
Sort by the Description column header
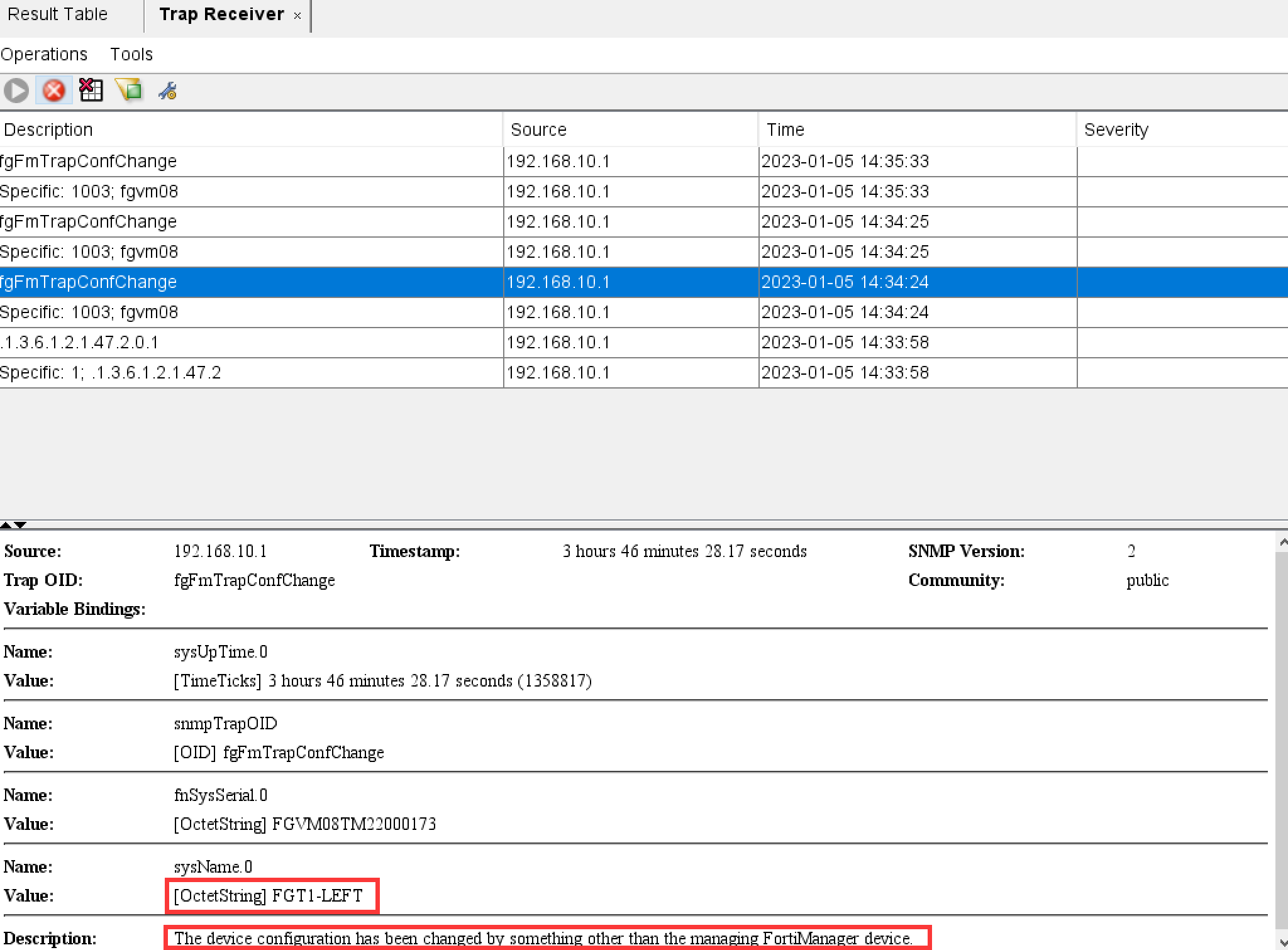coord(252,130)
